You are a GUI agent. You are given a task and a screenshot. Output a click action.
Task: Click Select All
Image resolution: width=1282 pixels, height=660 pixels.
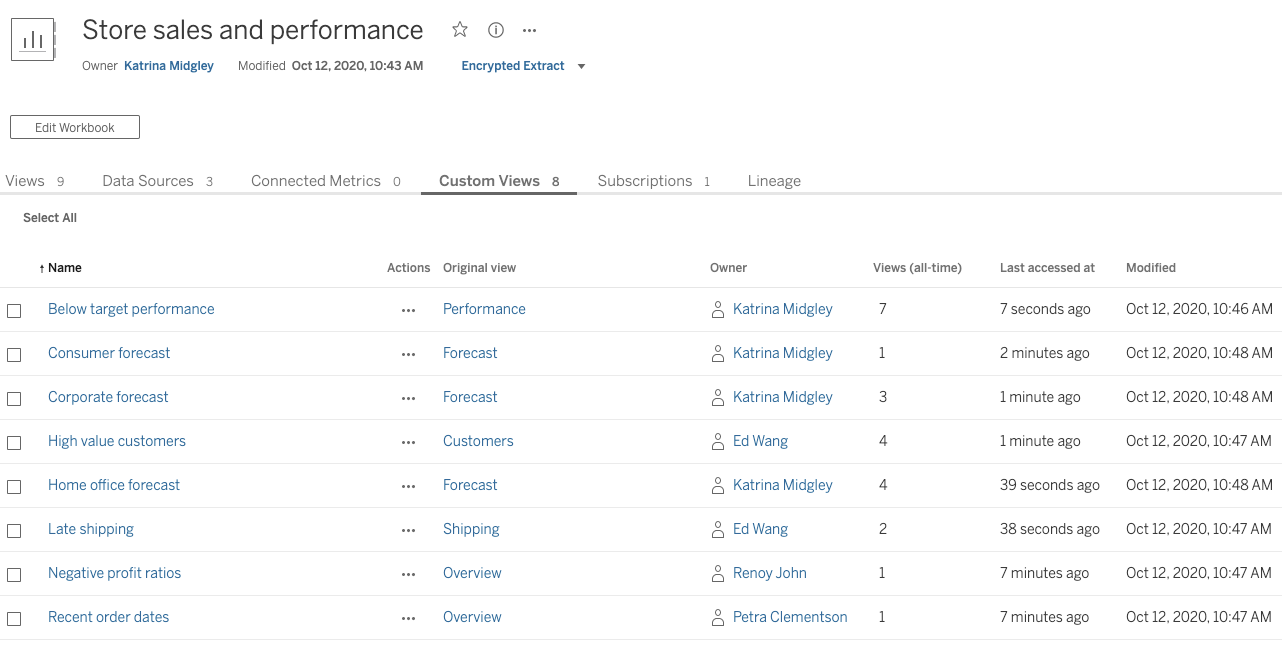[x=50, y=218]
